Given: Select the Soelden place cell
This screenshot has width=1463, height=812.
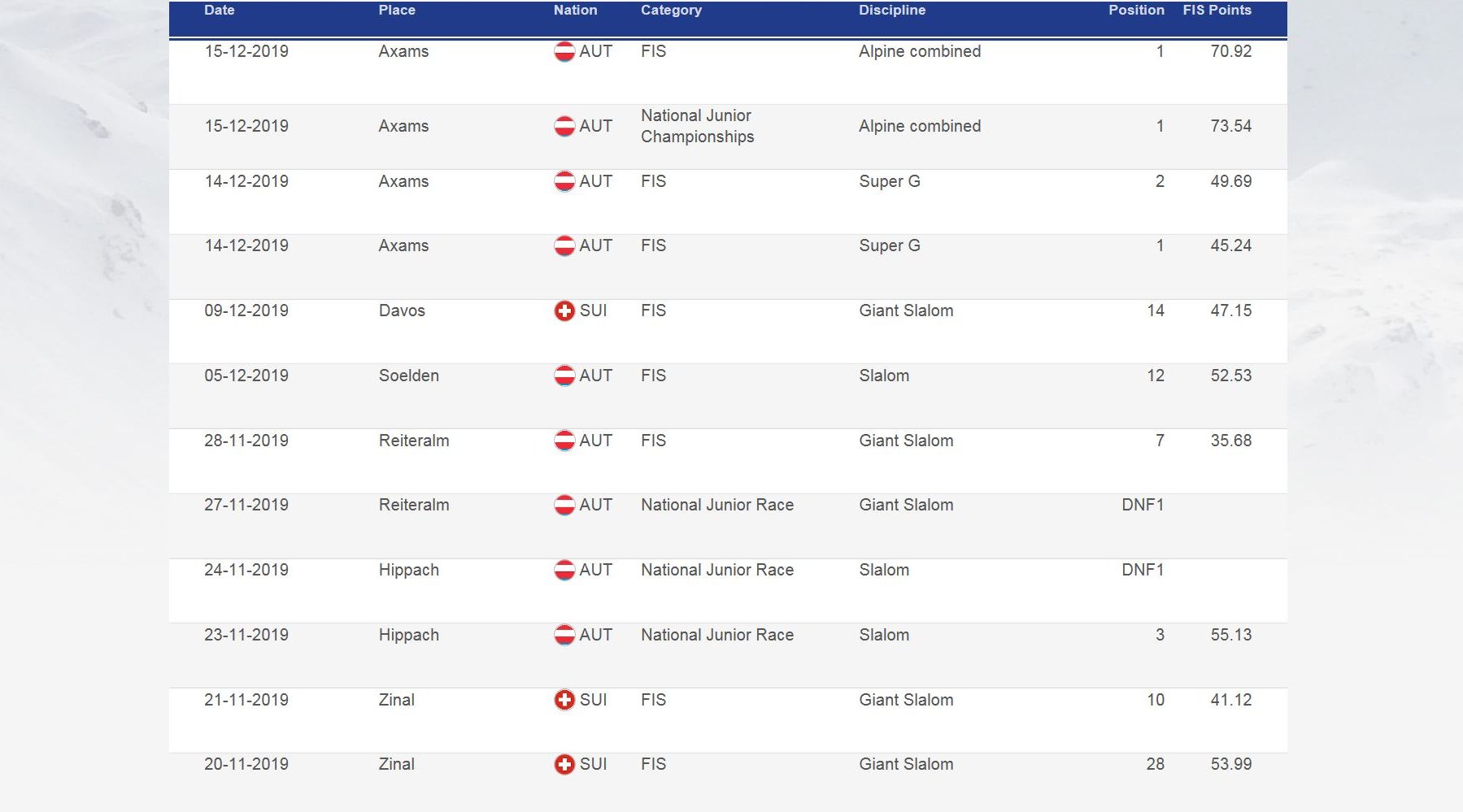Looking at the screenshot, I should pyautogui.click(x=408, y=376).
